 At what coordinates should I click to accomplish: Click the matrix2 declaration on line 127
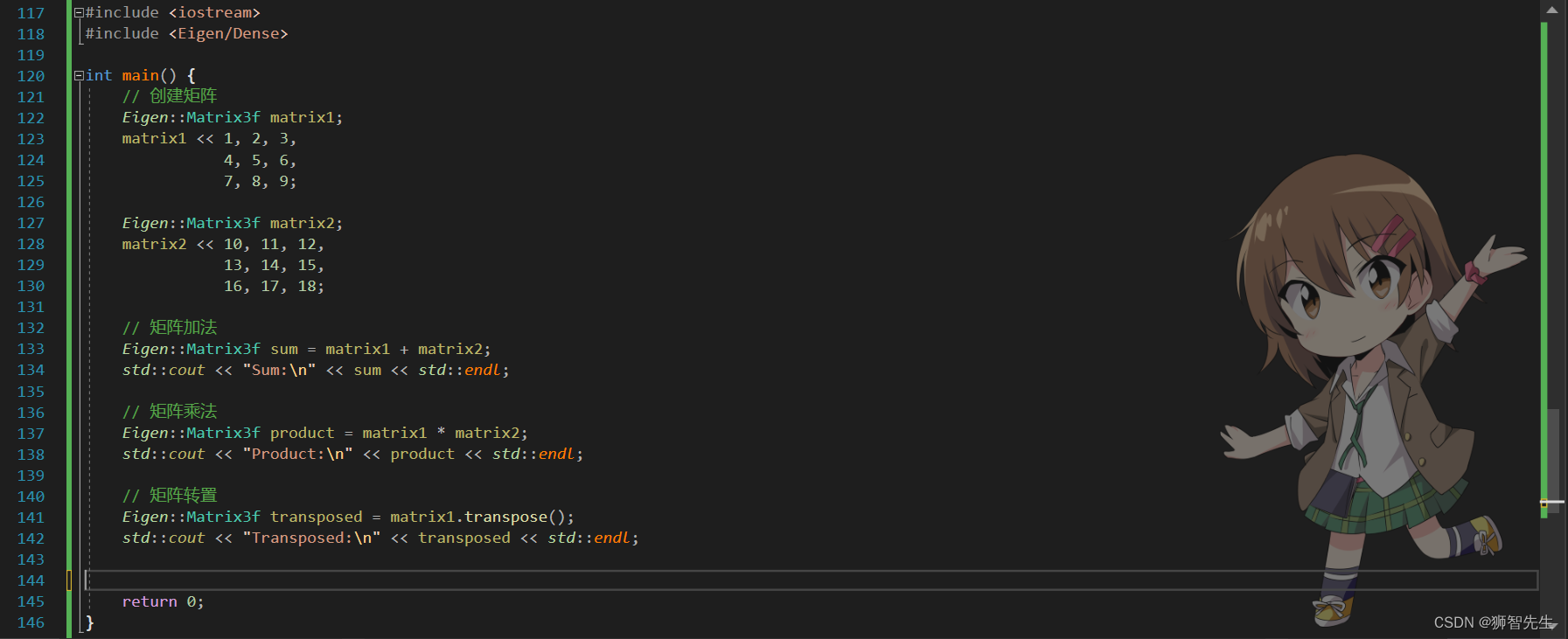[302, 223]
